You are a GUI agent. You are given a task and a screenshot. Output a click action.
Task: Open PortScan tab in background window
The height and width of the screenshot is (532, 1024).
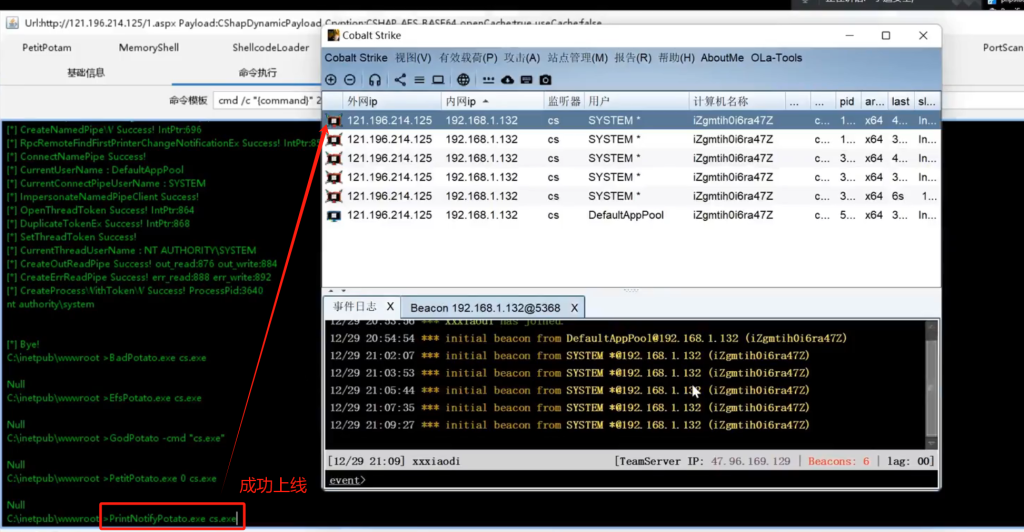[x=1002, y=48]
